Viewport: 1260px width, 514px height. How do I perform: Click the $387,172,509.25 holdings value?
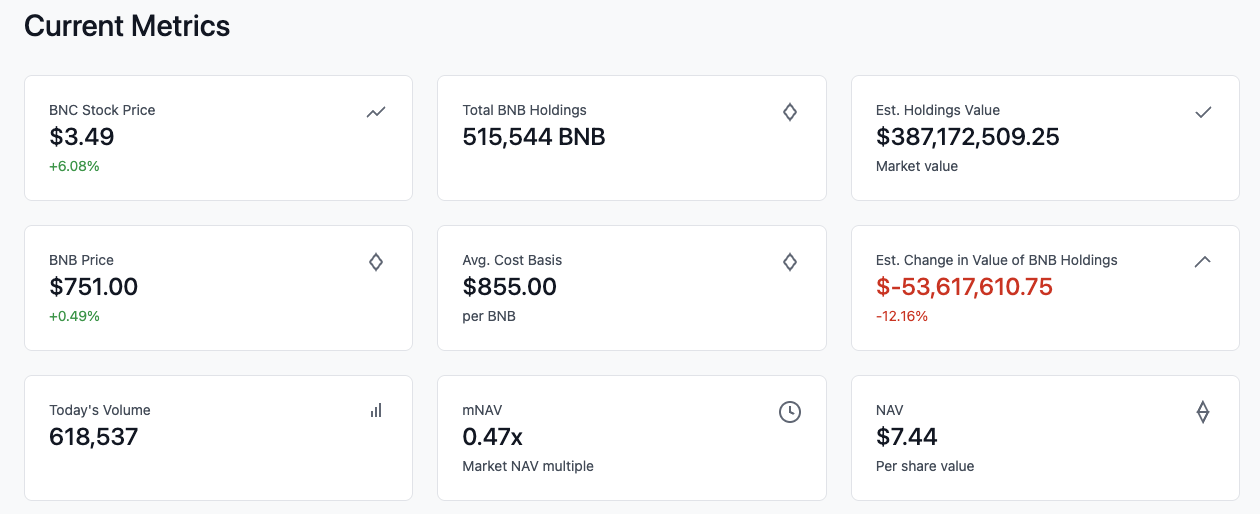(968, 137)
